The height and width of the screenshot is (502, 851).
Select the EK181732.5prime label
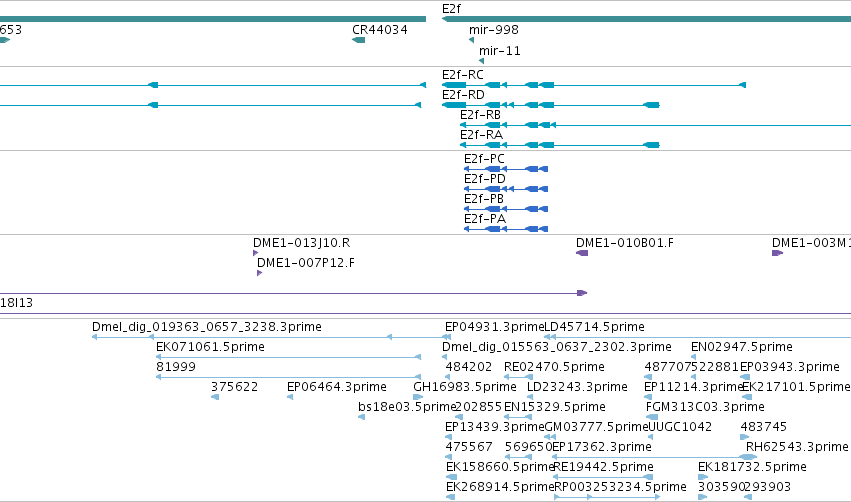pos(752,468)
